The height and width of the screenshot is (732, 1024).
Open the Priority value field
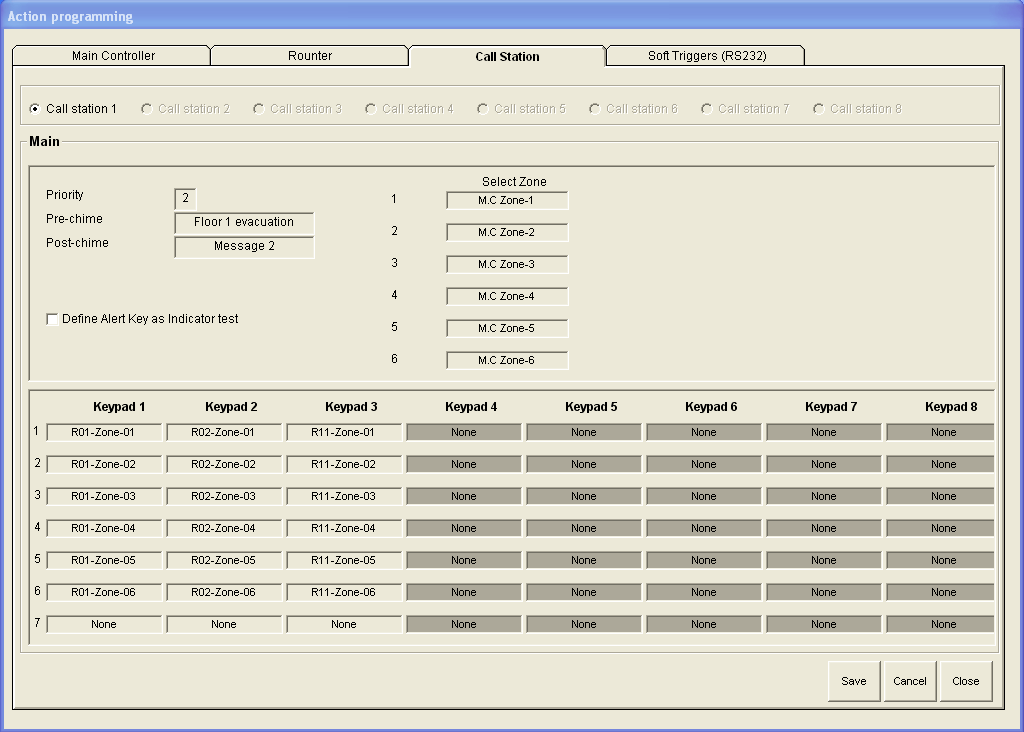tap(185, 198)
